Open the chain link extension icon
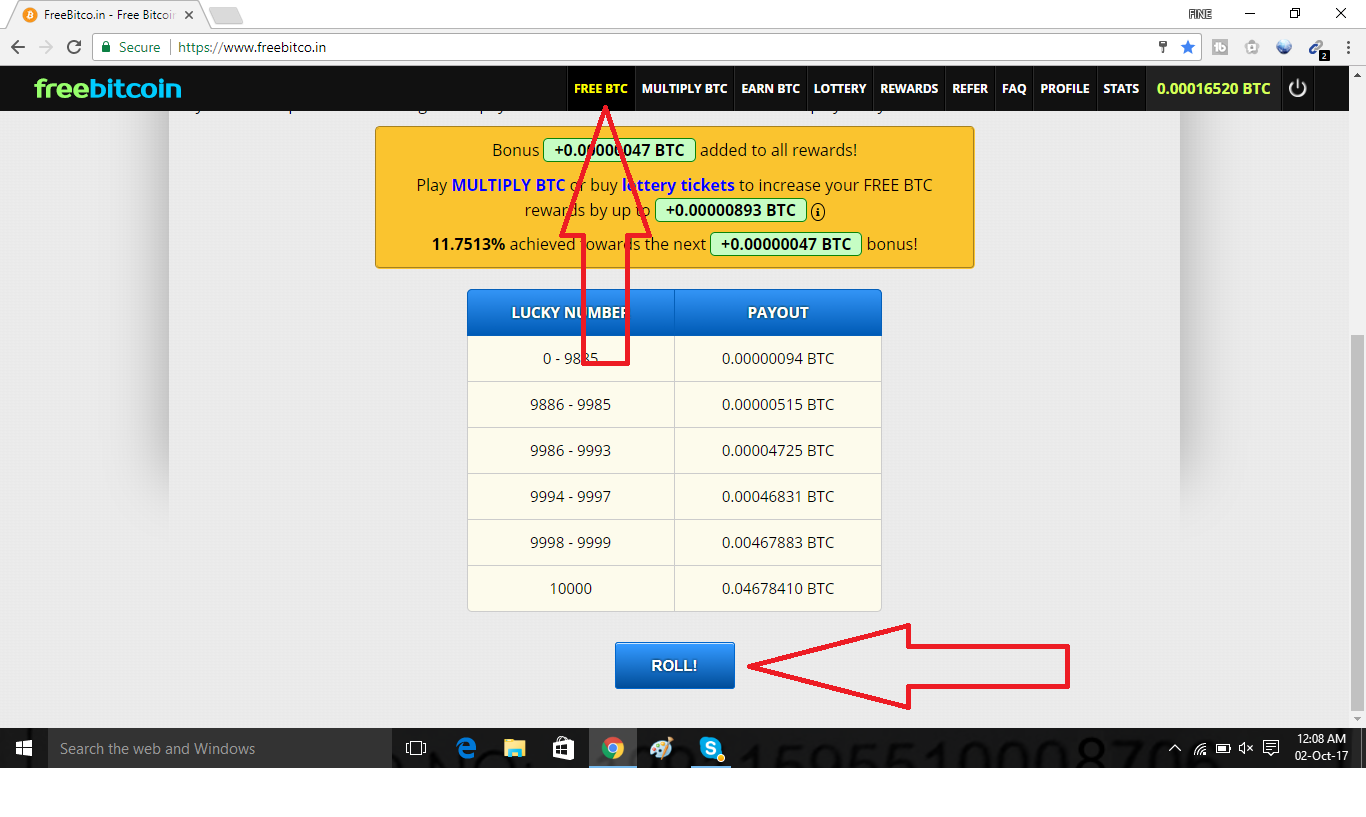 pos(1317,48)
